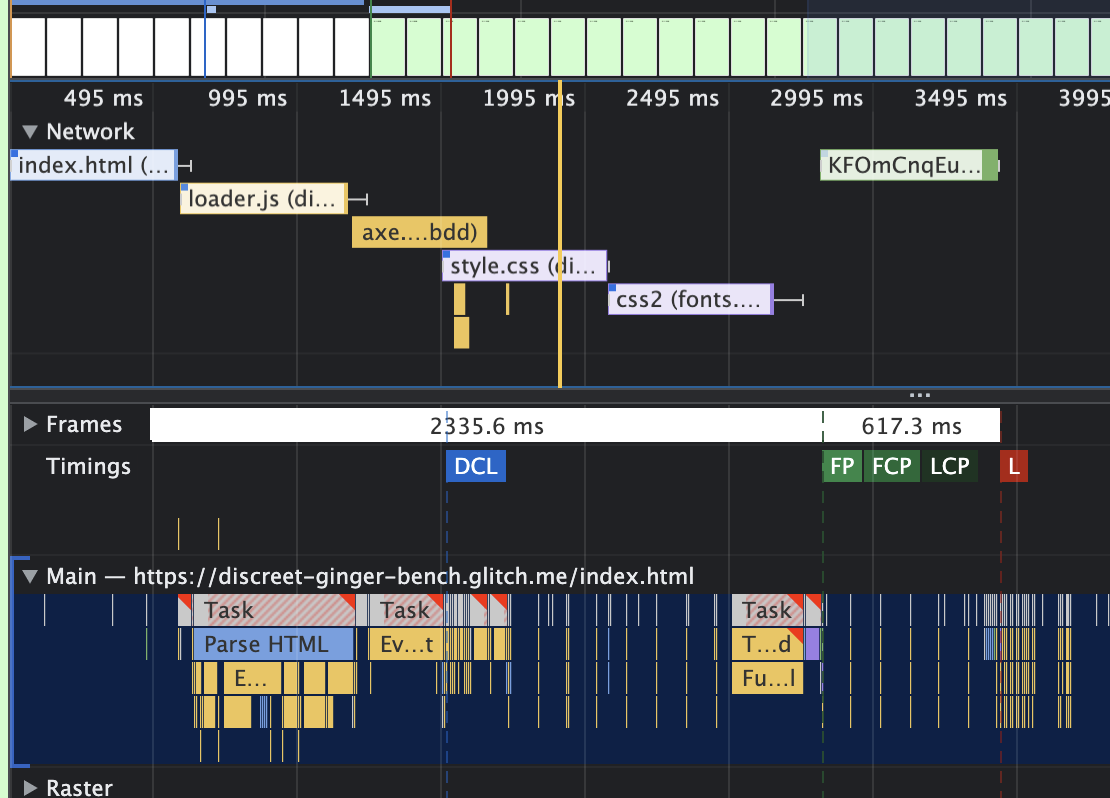Select the Task above T...d event

click(x=767, y=610)
